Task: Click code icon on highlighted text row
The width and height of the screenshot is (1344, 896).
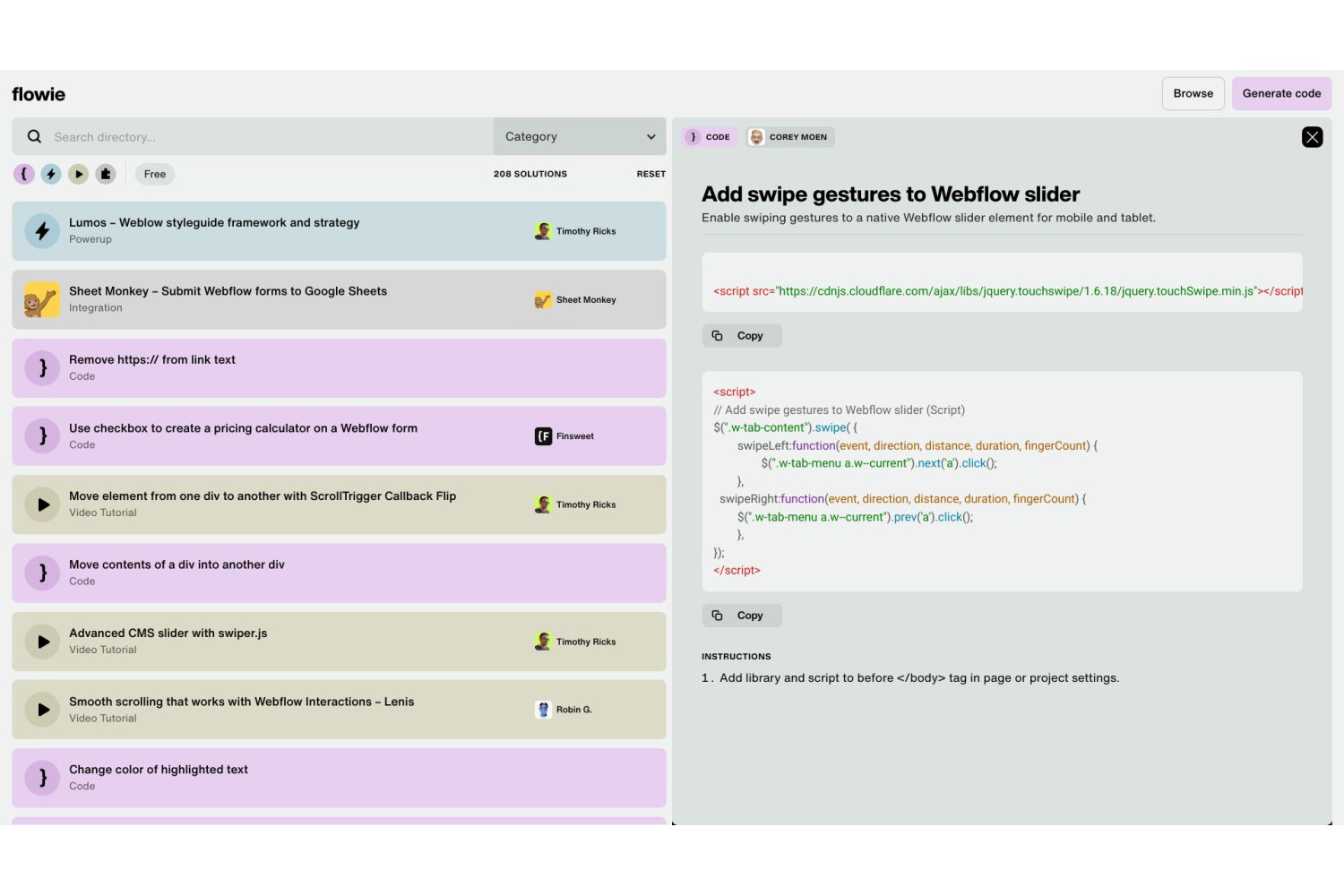Action: [x=42, y=778]
